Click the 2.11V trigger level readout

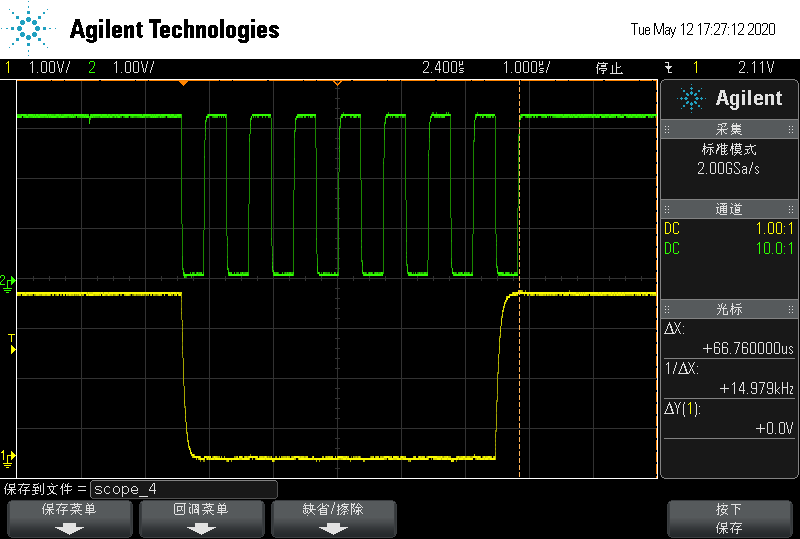(756, 67)
